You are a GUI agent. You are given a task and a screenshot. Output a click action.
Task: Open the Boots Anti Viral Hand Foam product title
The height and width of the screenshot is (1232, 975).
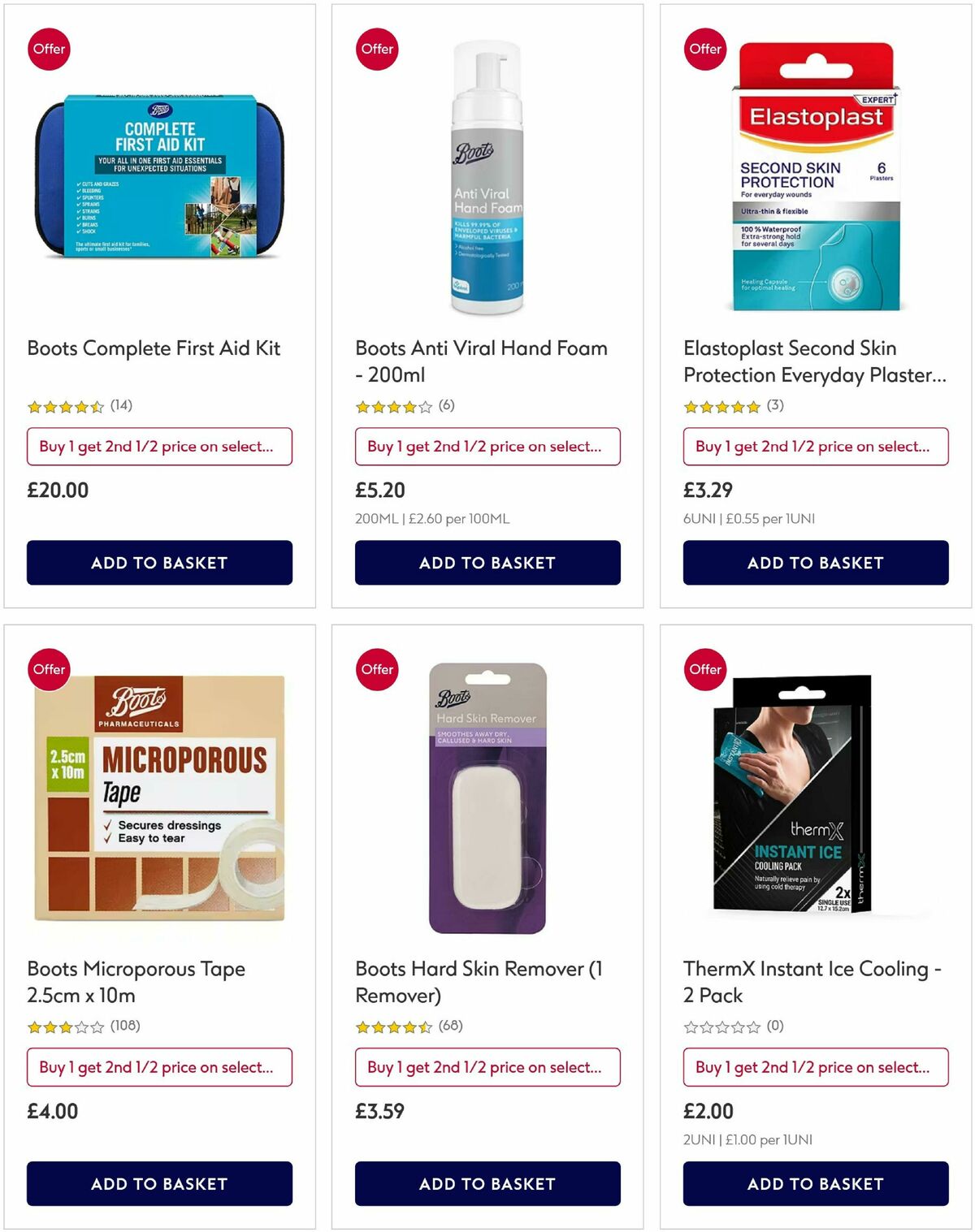click(x=481, y=361)
